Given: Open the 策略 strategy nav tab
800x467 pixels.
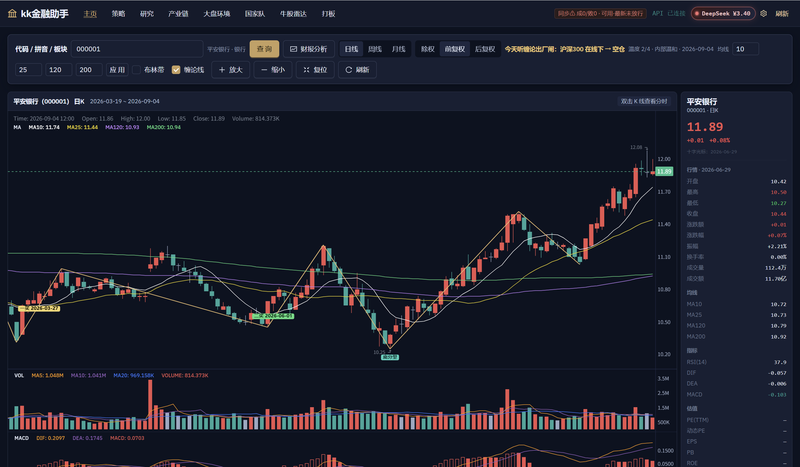Looking at the screenshot, I should point(118,14).
